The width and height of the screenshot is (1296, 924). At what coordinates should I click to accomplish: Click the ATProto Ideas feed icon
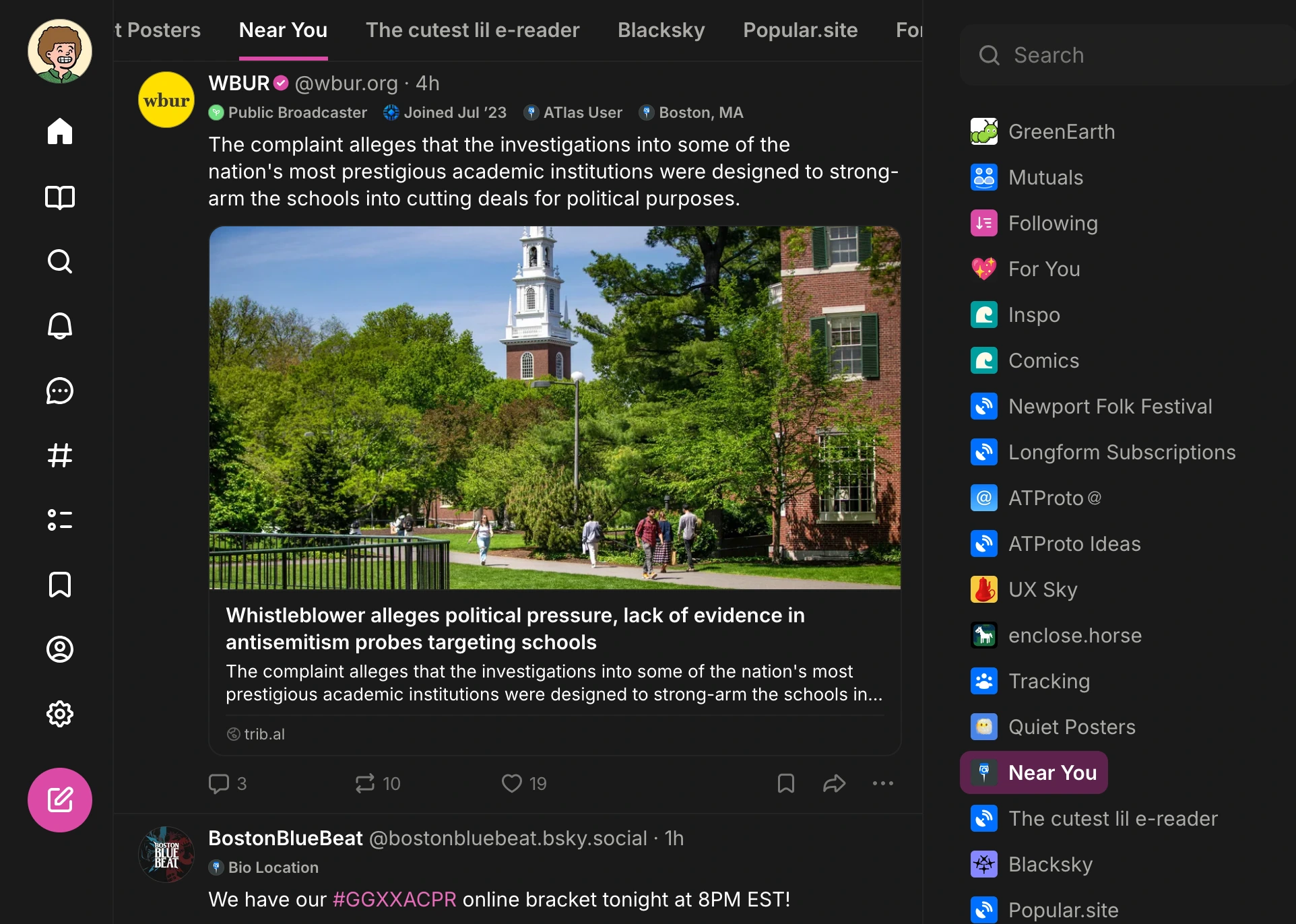pos(984,543)
